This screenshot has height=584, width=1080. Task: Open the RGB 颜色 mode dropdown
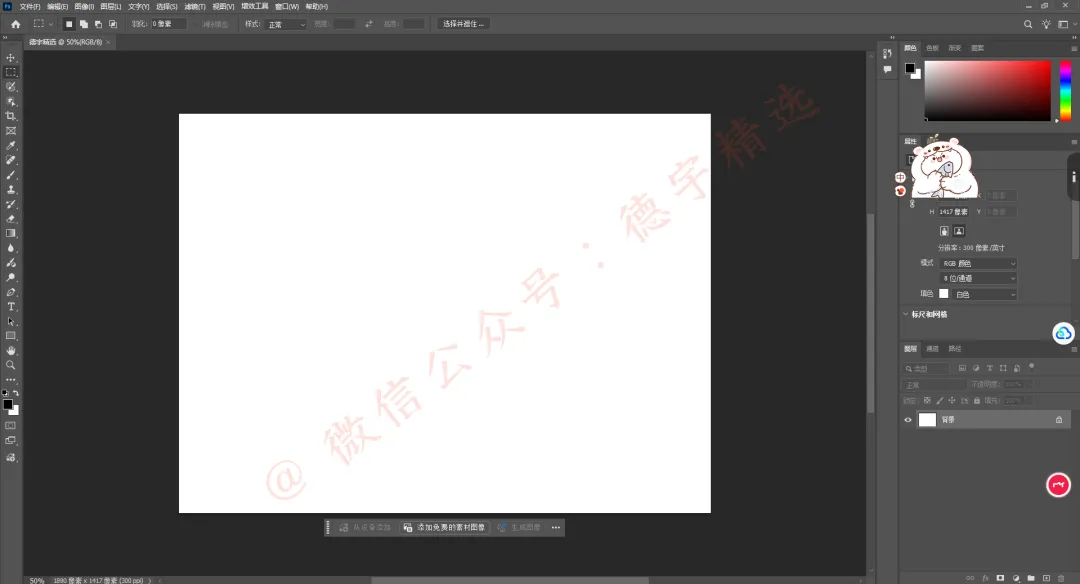[979, 263]
